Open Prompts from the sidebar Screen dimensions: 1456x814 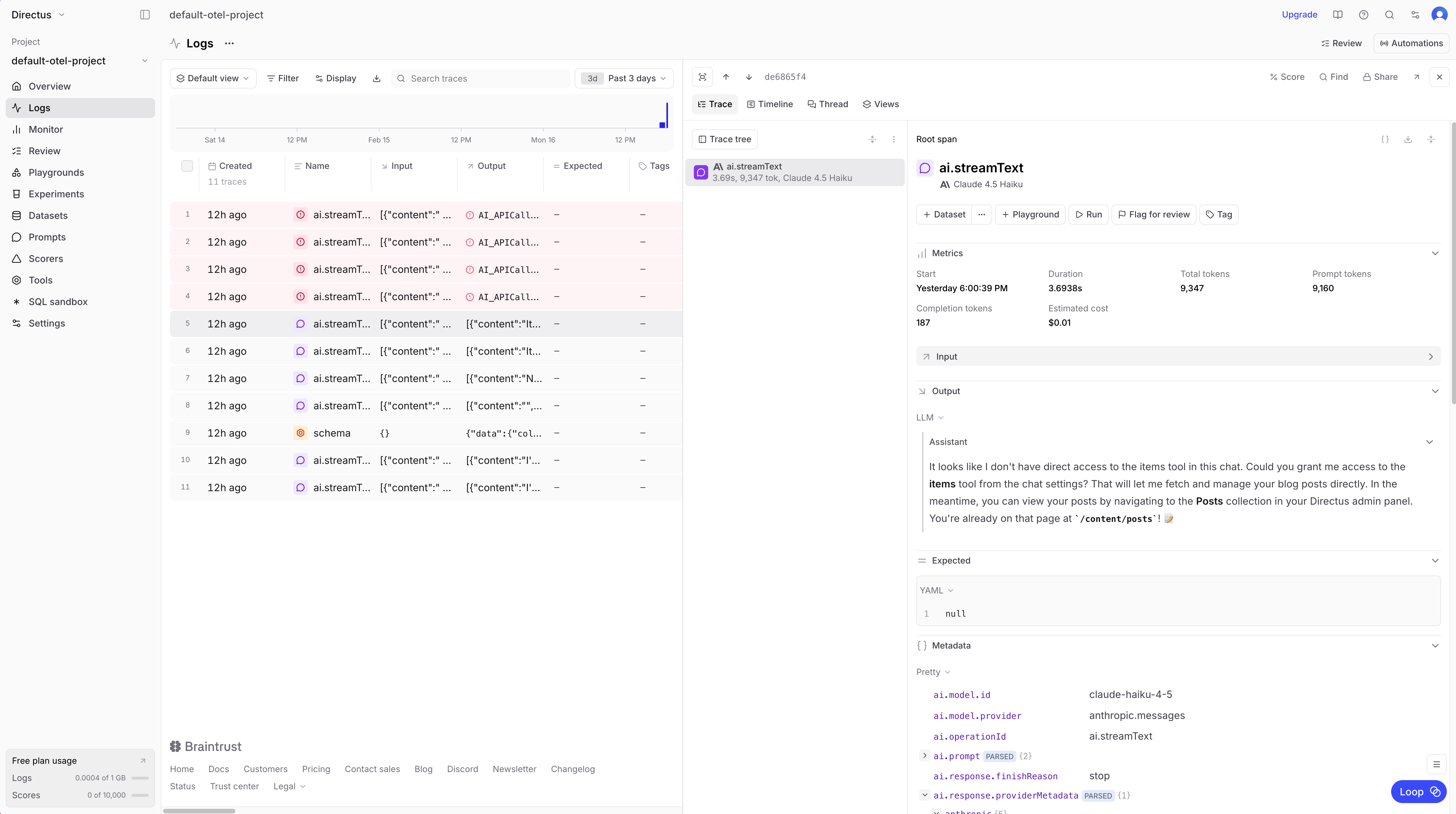click(47, 237)
